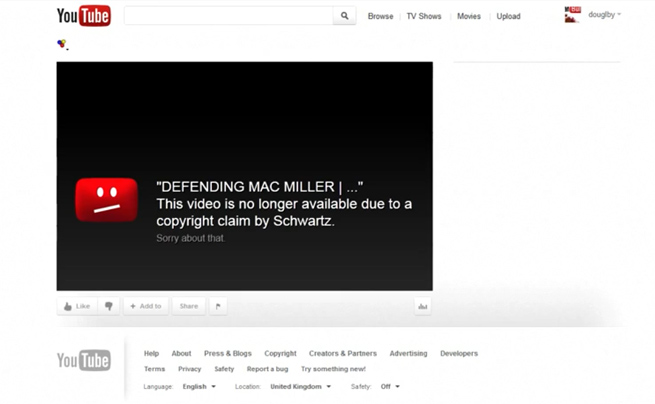
Task: Visit Creators & Partners link
Action: coord(343,353)
